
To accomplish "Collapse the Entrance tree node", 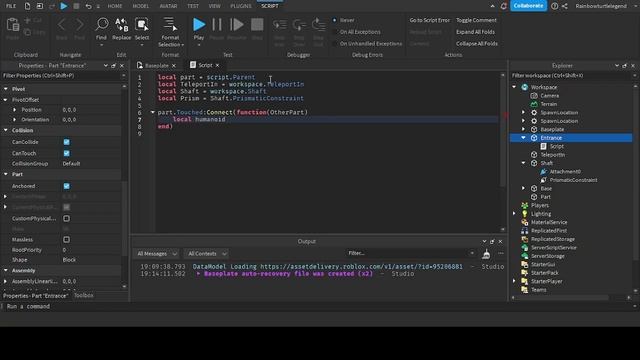I will click(523, 138).
